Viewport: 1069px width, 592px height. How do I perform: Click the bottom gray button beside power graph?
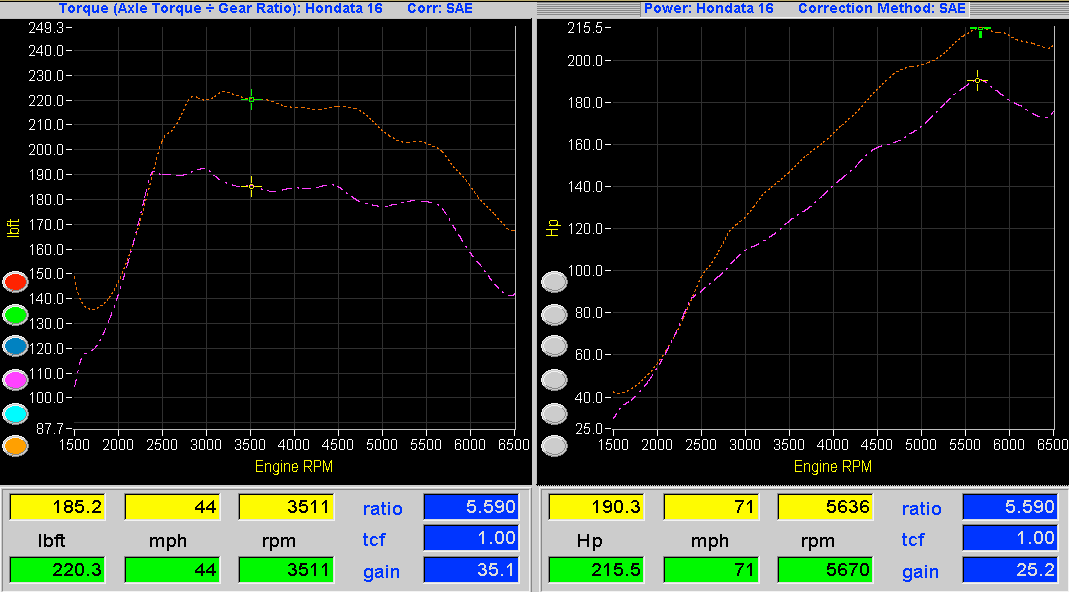[554, 446]
